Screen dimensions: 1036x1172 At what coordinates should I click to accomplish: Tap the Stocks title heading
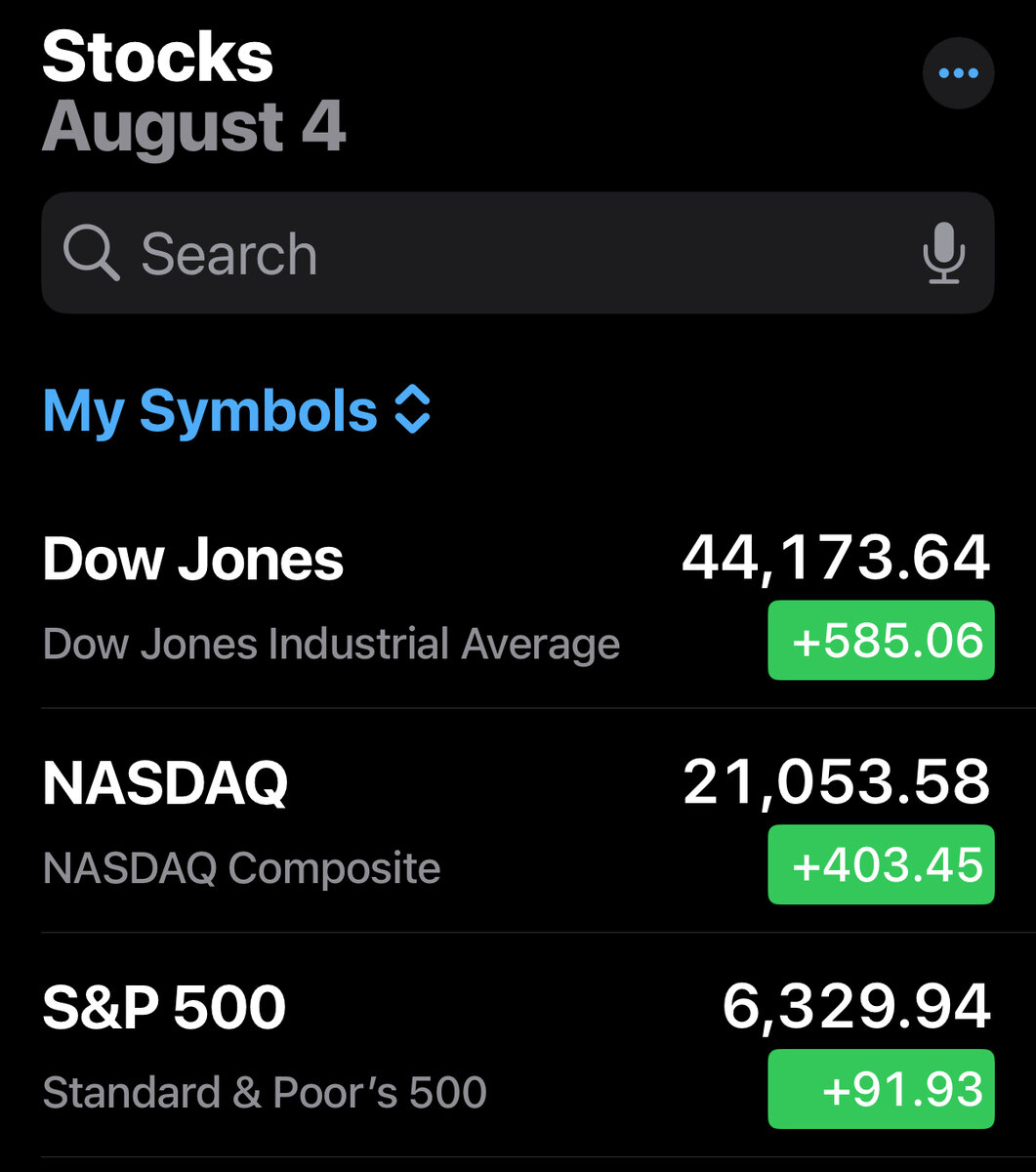click(157, 56)
